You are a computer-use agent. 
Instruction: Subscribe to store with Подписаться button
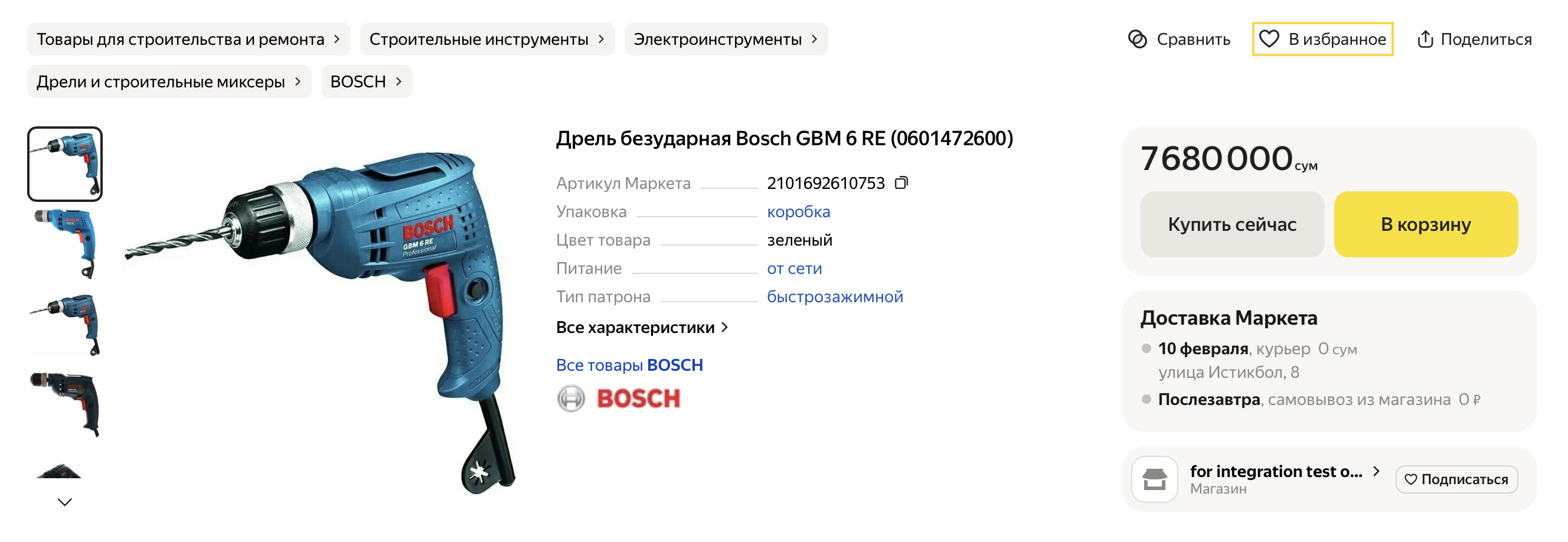point(1456,479)
